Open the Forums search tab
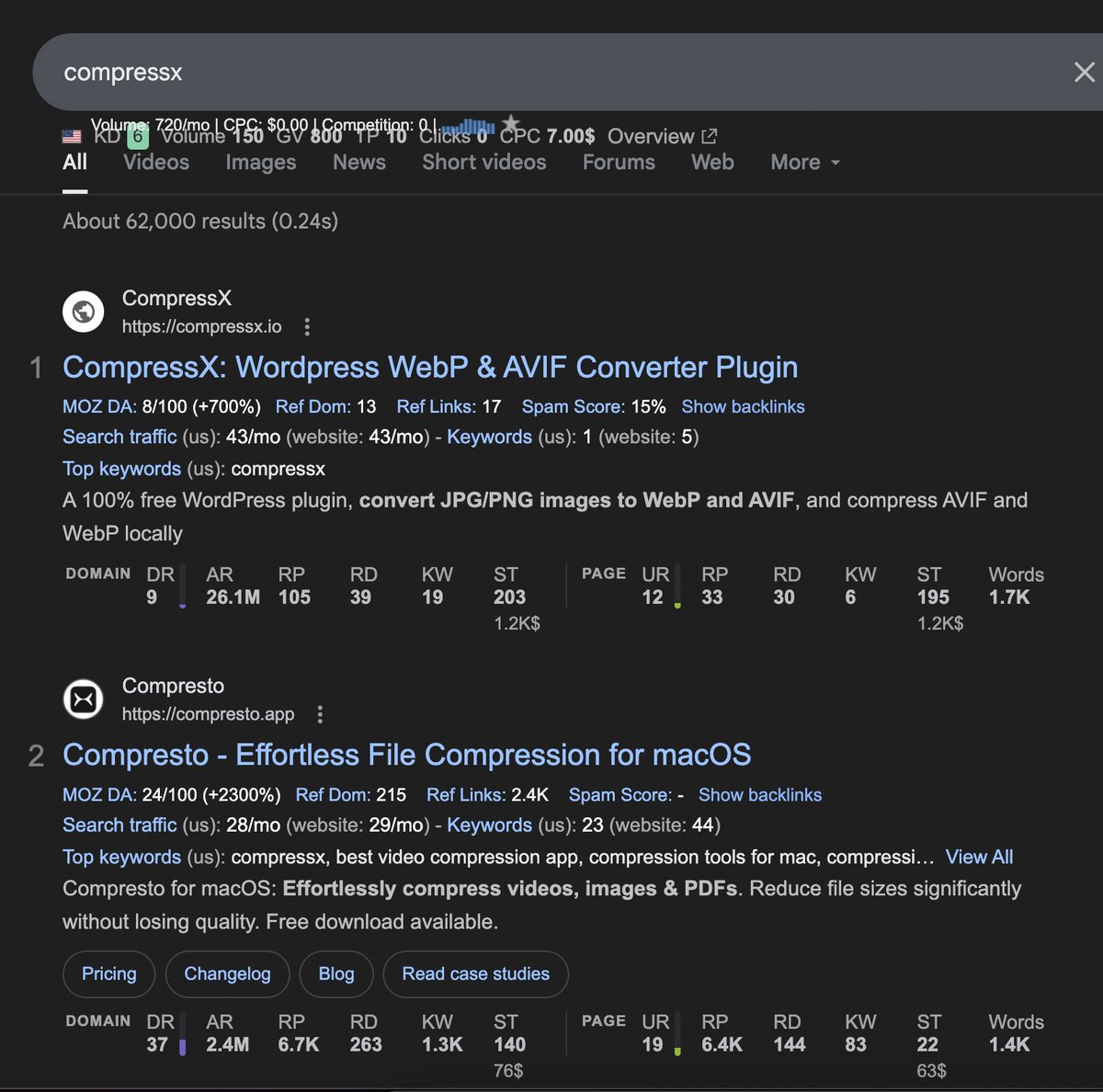Screen dimensions: 1103x1092 click(619, 163)
